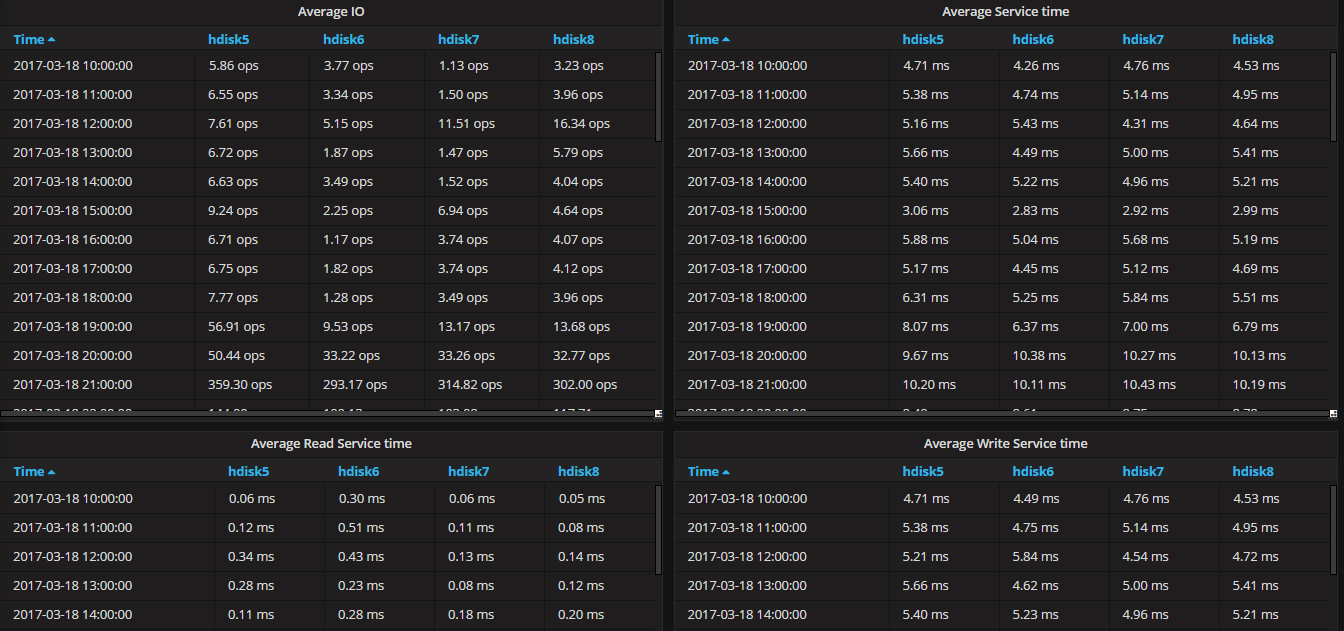Open the Average Read Service time title menu
Viewport: 1344px width, 631px height.
(x=331, y=444)
